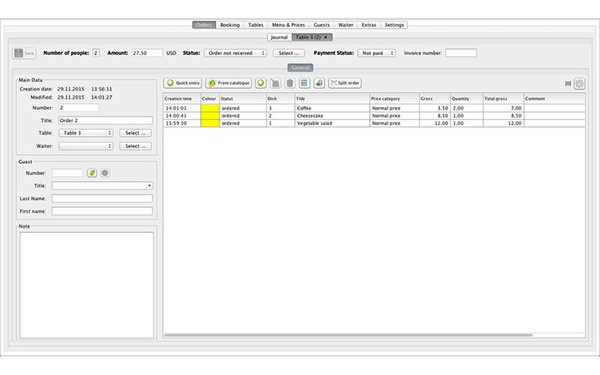Click the green refresh circle icon
Image resolution: width=600 pixels, height=375 pixels.
(x=261, y=83)
